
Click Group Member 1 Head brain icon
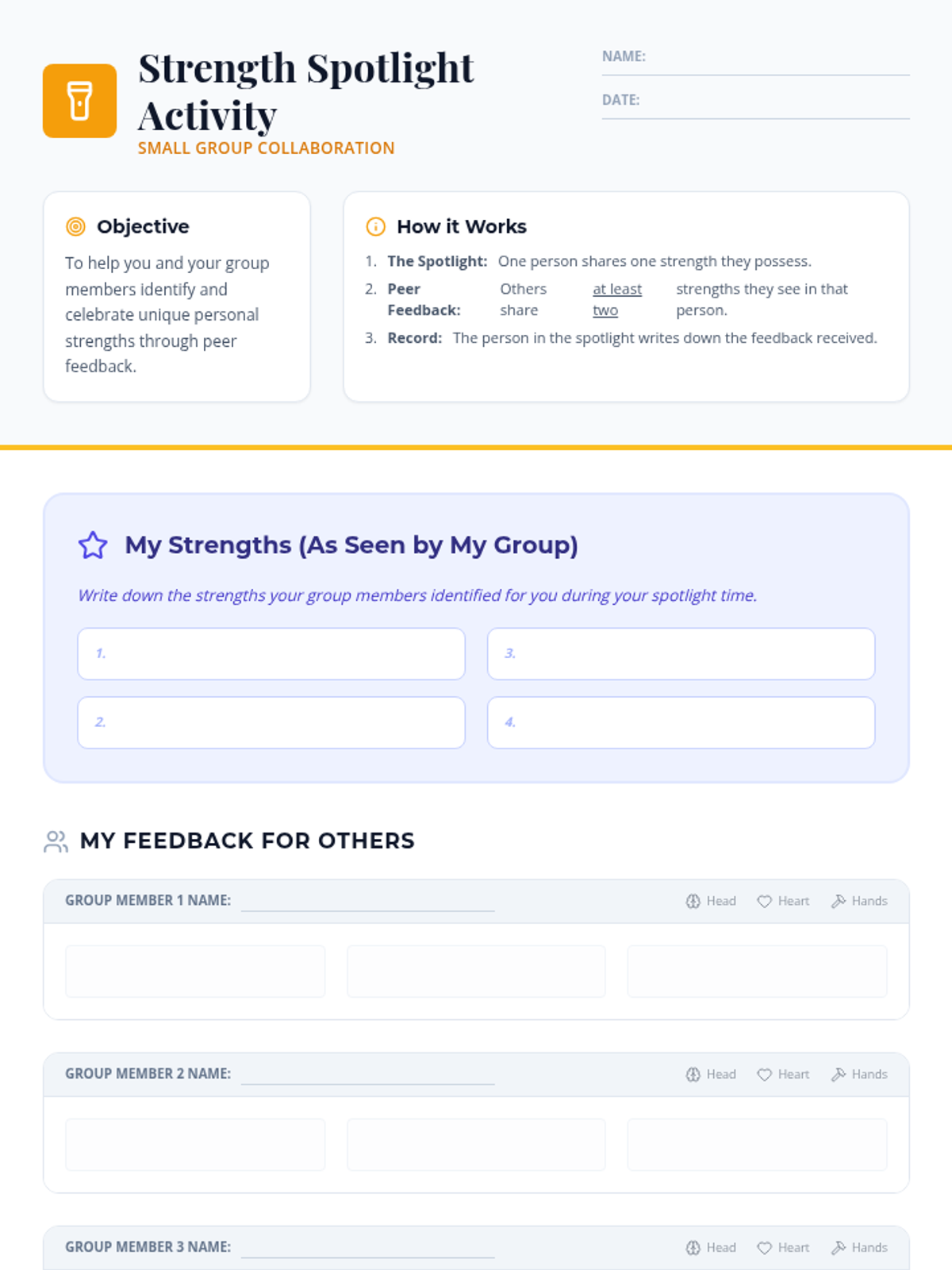693,902
